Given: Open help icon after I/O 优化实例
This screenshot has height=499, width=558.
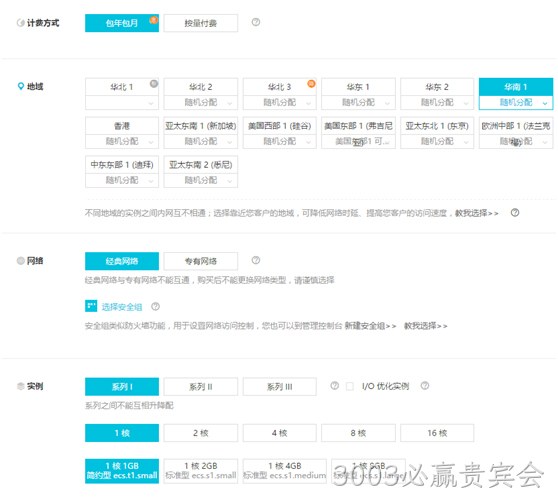Looking at the screenshot, I should click(425, 386).
